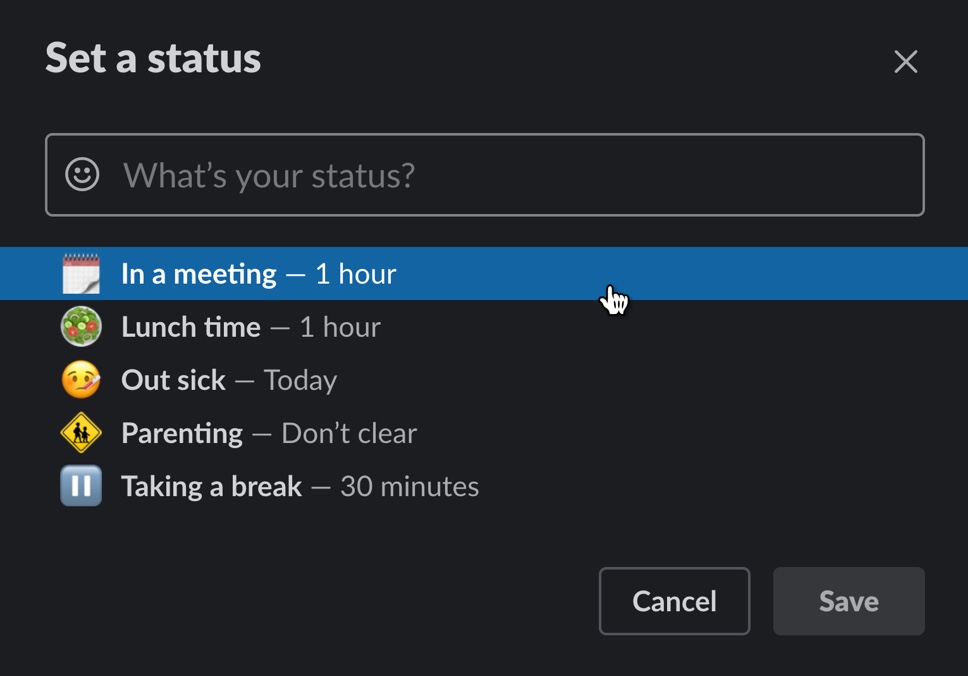Click the Don't clear text beside Parenting

coord(348,432)
